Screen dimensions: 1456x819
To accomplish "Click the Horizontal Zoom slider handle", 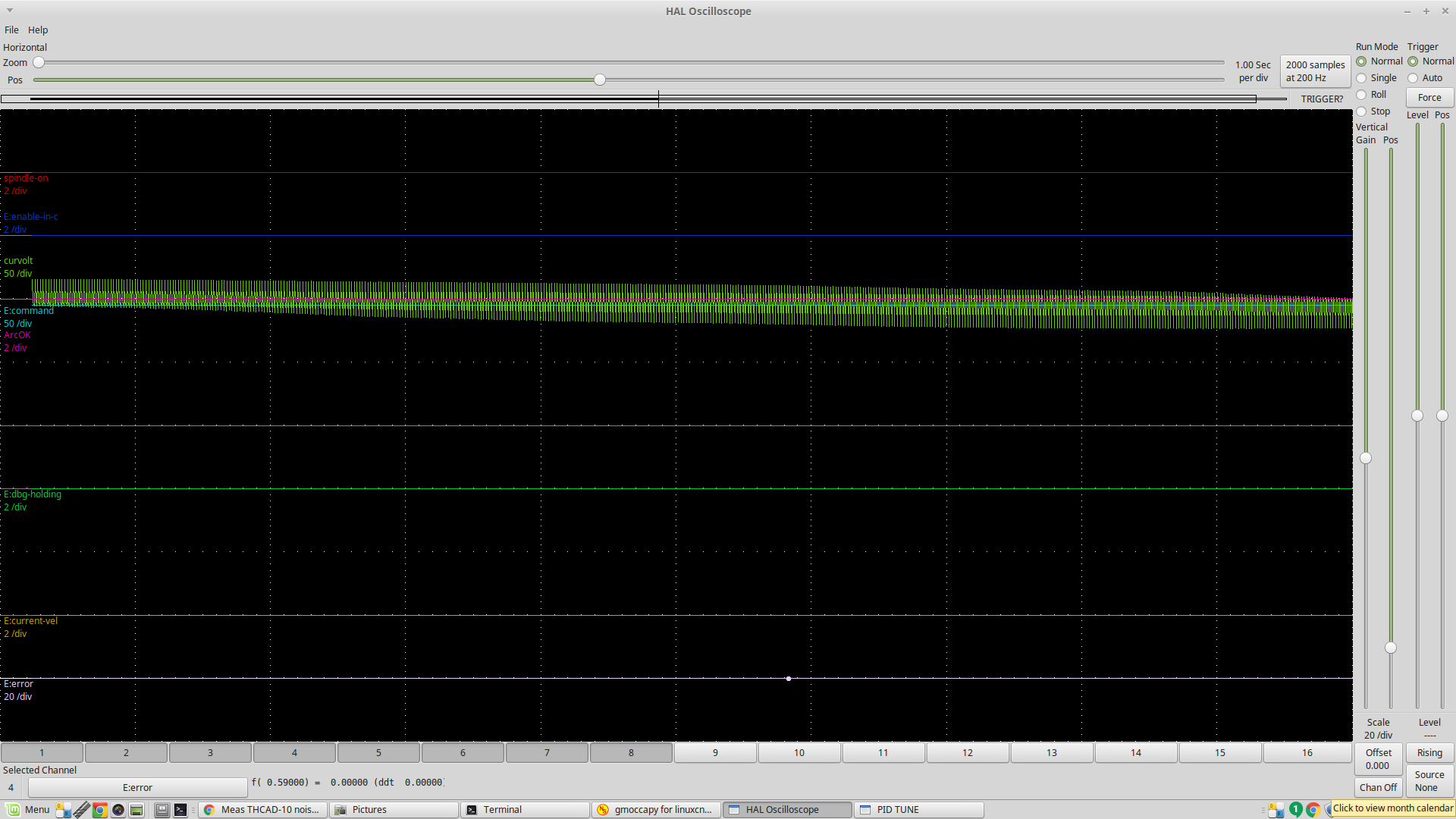I will point(39,62).
